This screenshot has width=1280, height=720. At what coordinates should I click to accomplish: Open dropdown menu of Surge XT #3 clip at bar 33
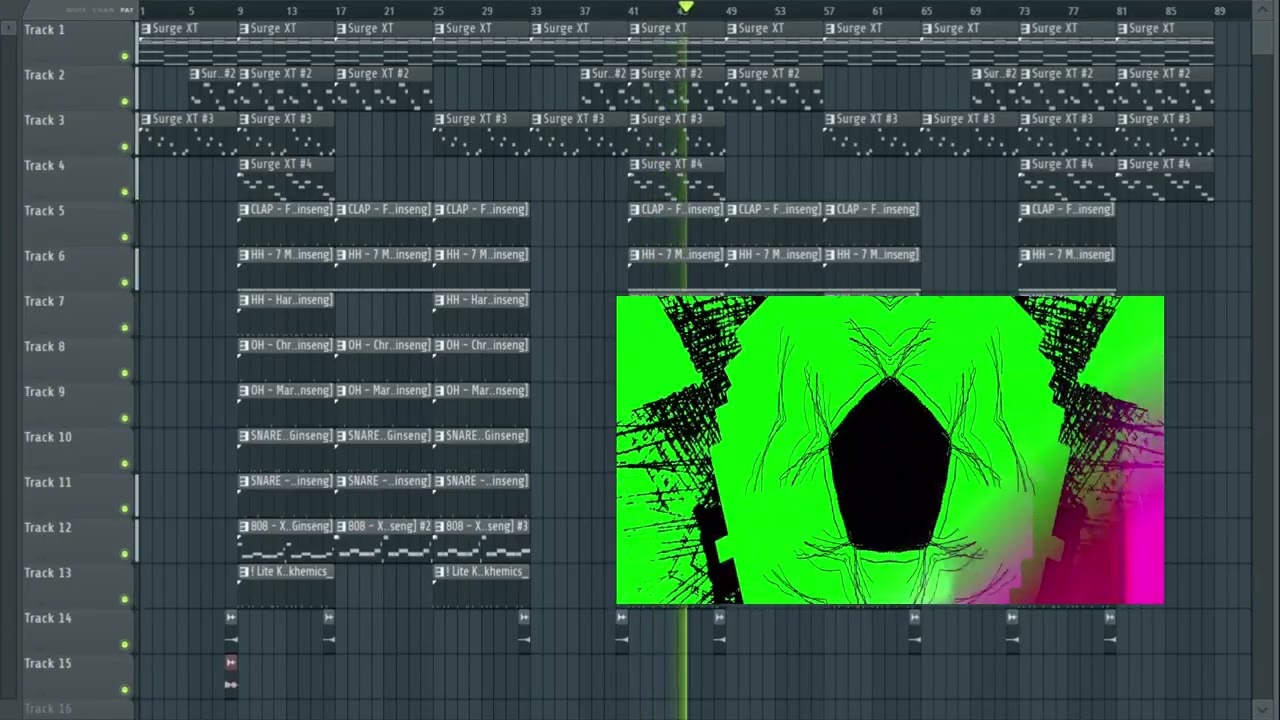tap(538, 119)
